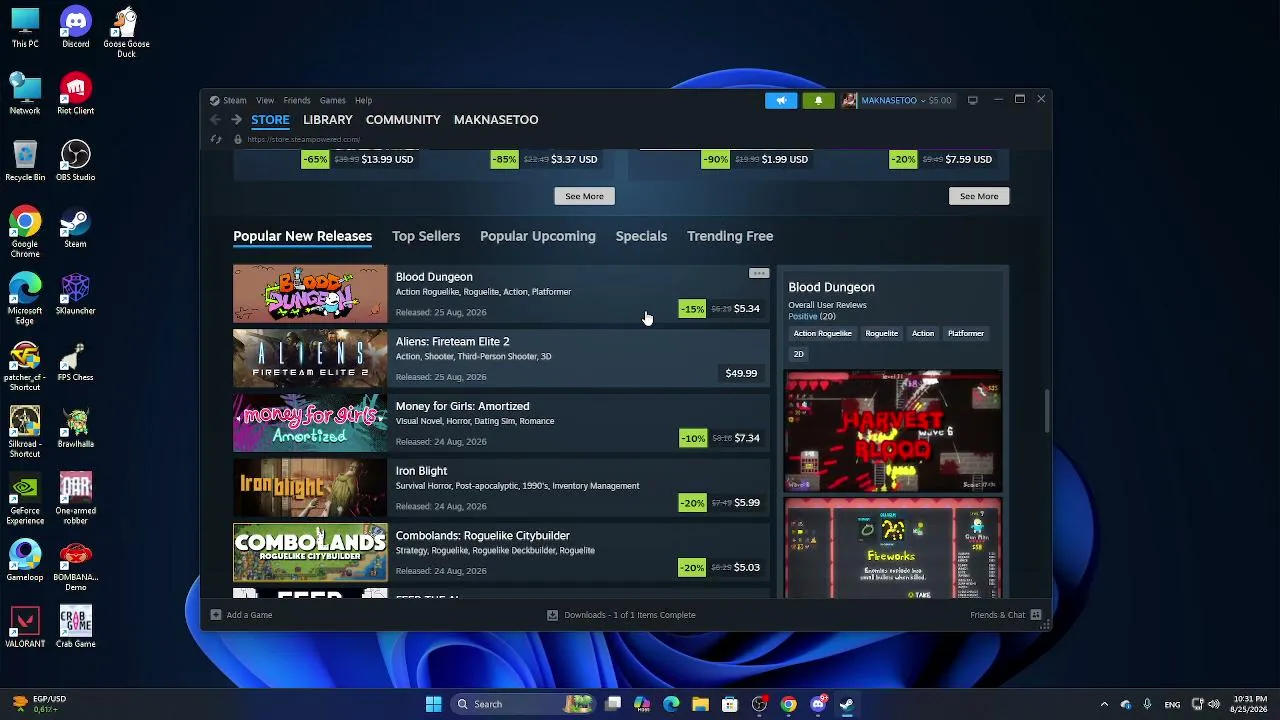Open Money for Girls: Amortized listing
This screenshot has height=720, width=1280.
point(501,423)
